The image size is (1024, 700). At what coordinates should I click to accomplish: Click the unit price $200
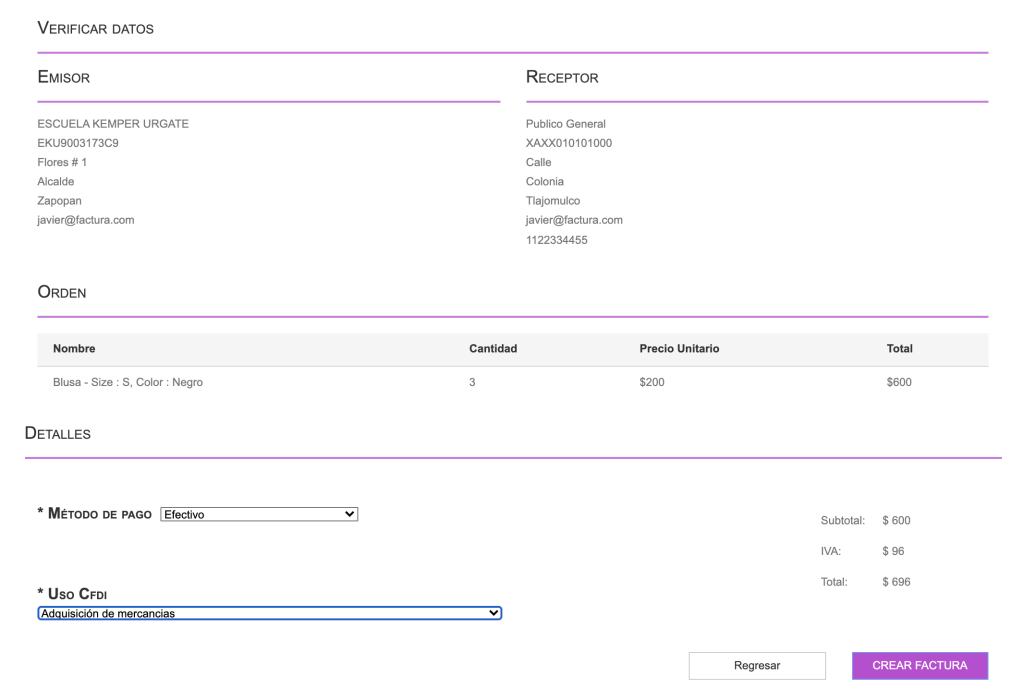[652, 382]
